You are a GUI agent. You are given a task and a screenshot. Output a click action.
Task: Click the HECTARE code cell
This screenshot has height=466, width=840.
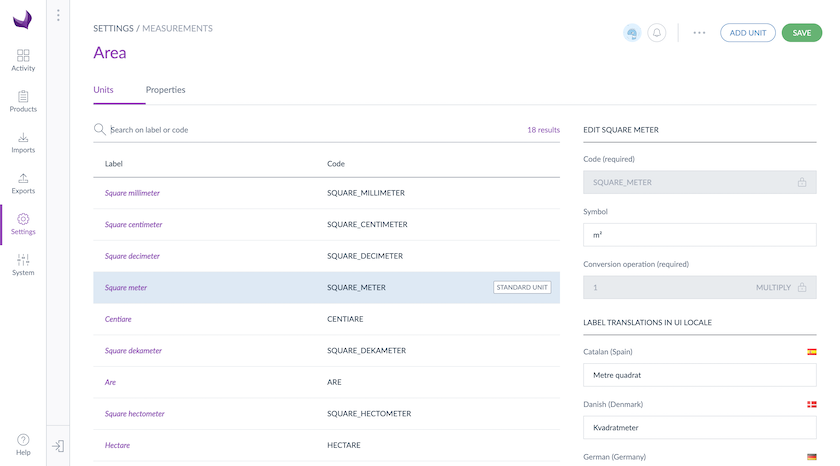[344, 445]
